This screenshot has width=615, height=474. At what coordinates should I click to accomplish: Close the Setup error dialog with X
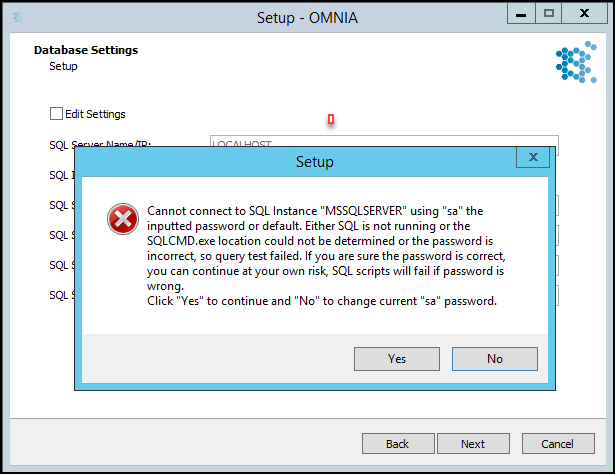click(533, 157)
